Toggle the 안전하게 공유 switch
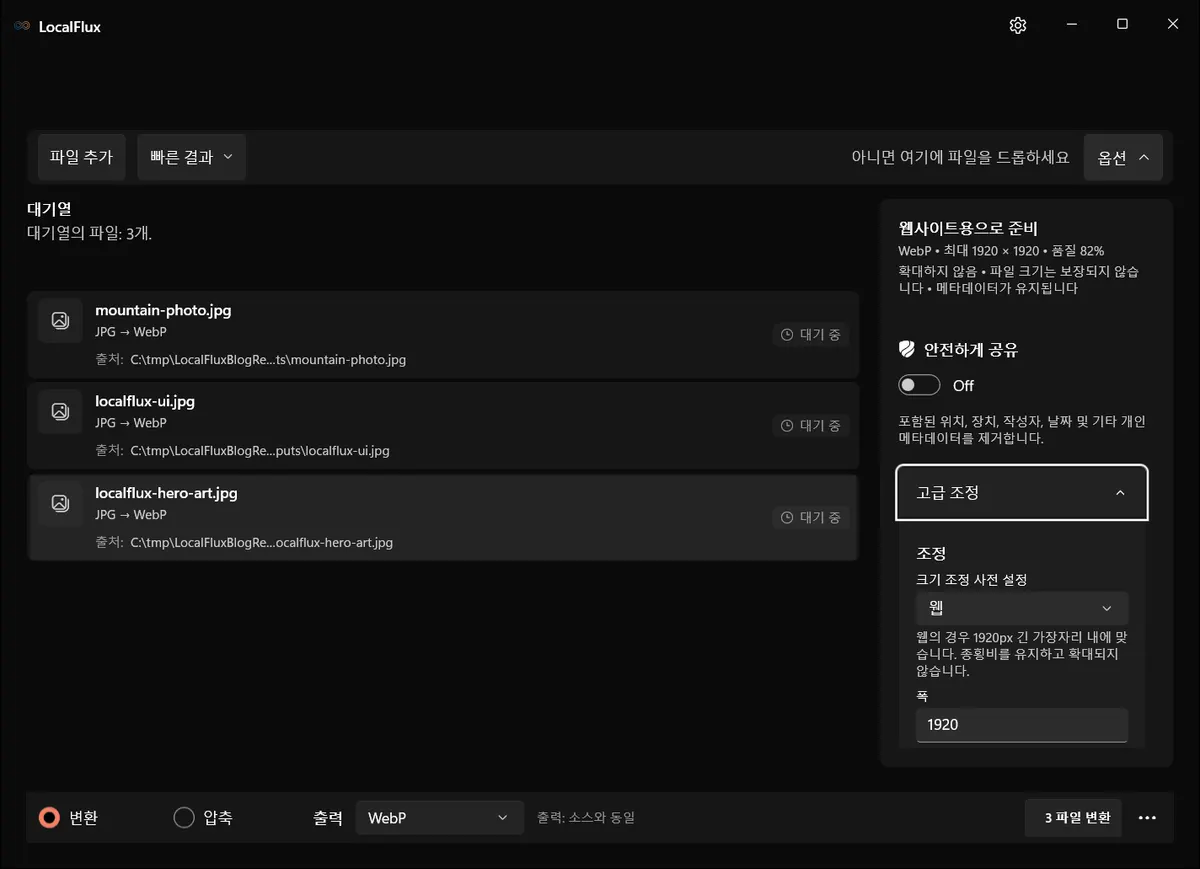 pos(919,385)
